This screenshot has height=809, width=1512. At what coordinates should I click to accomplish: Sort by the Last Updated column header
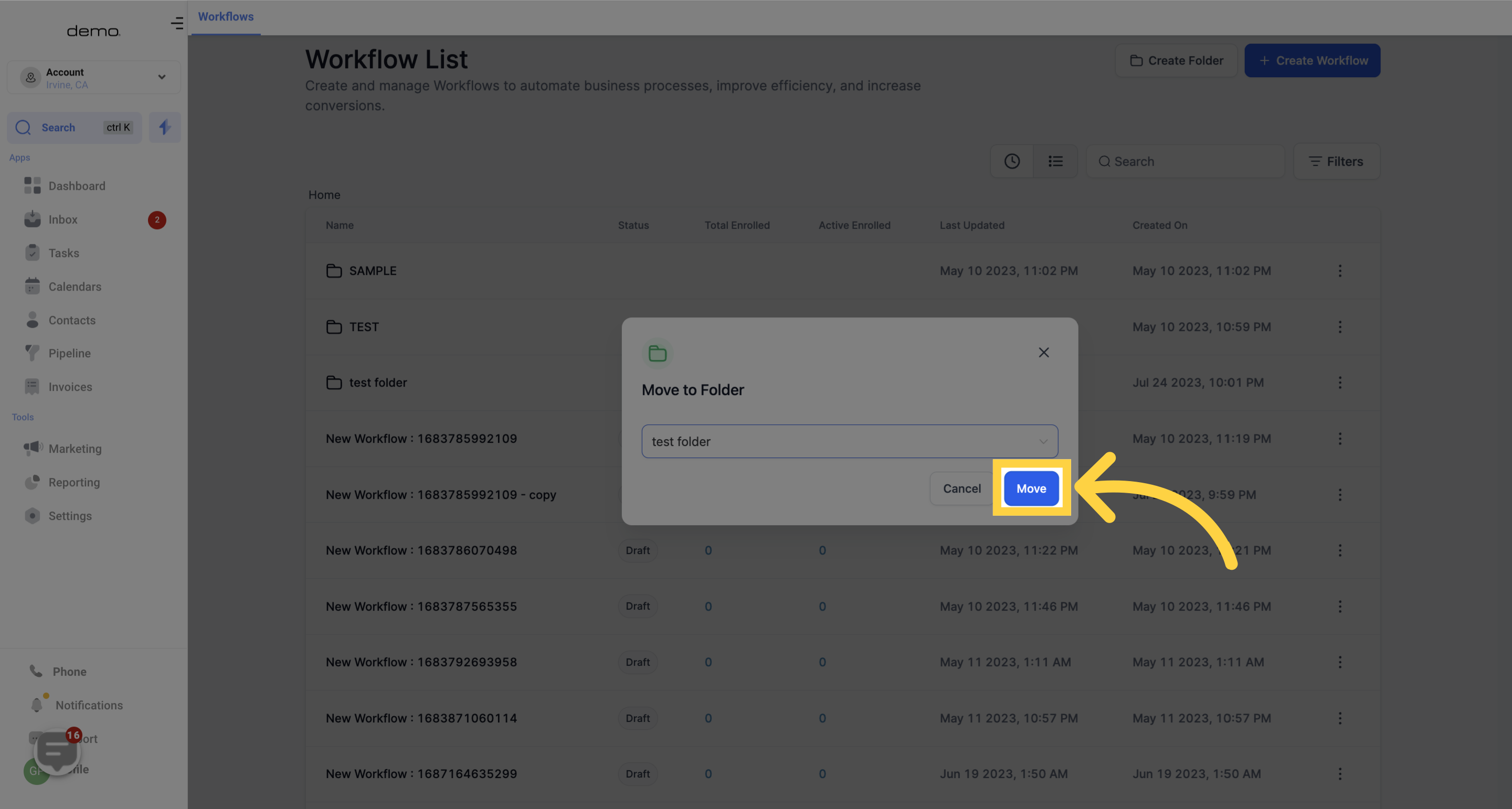click(971, 225)
